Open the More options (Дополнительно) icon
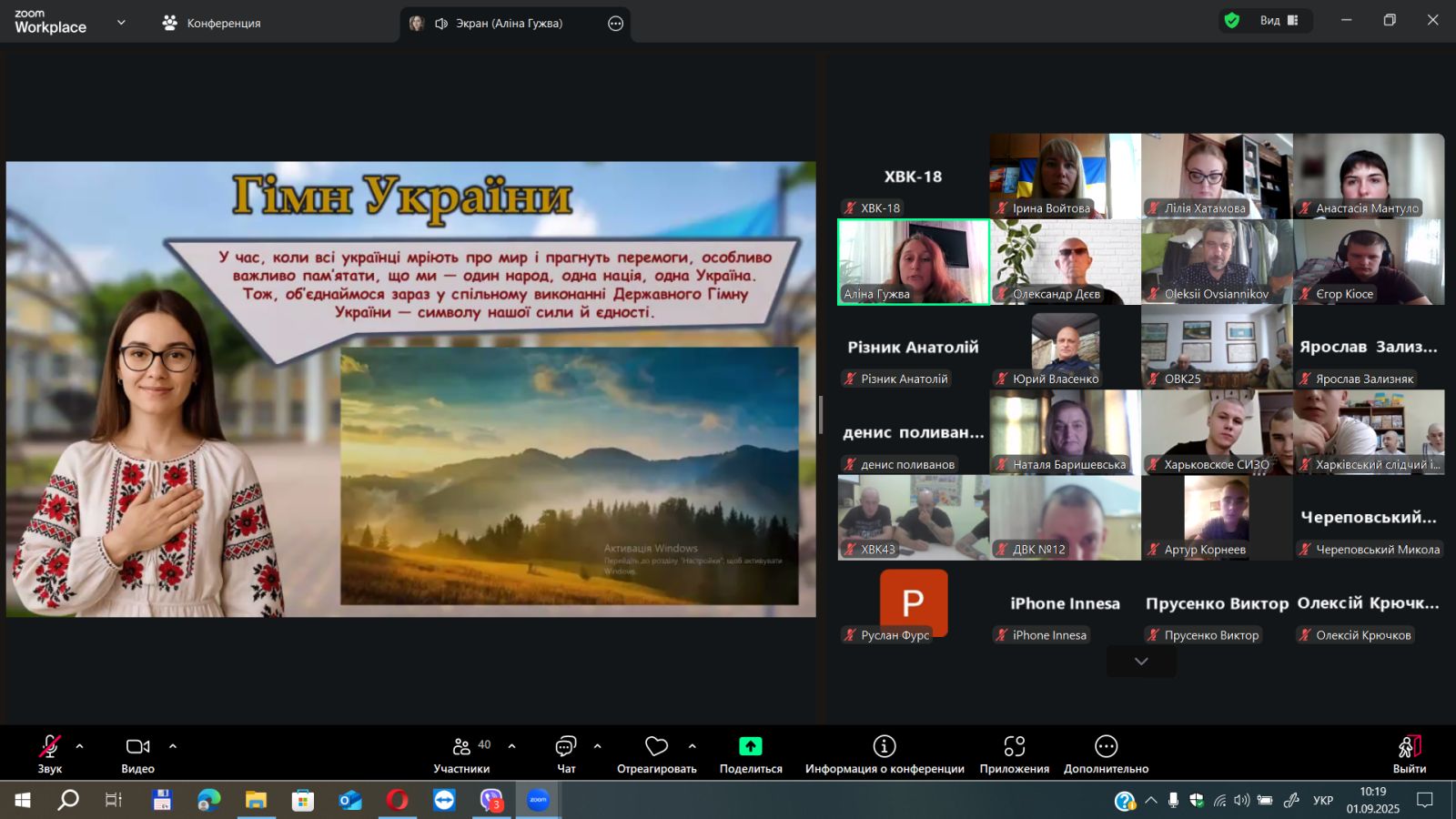This screenshot has width=1456, height=819. (x=1106, y=747)
